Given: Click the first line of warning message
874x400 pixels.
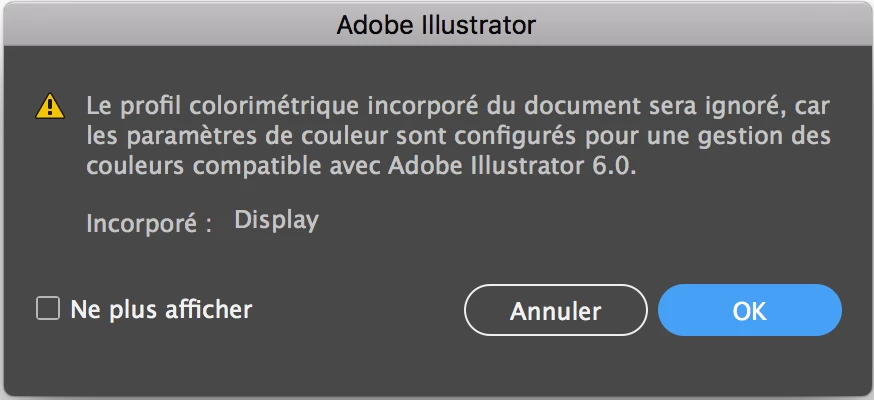Looking at the screenshot, I should point(458,105).
